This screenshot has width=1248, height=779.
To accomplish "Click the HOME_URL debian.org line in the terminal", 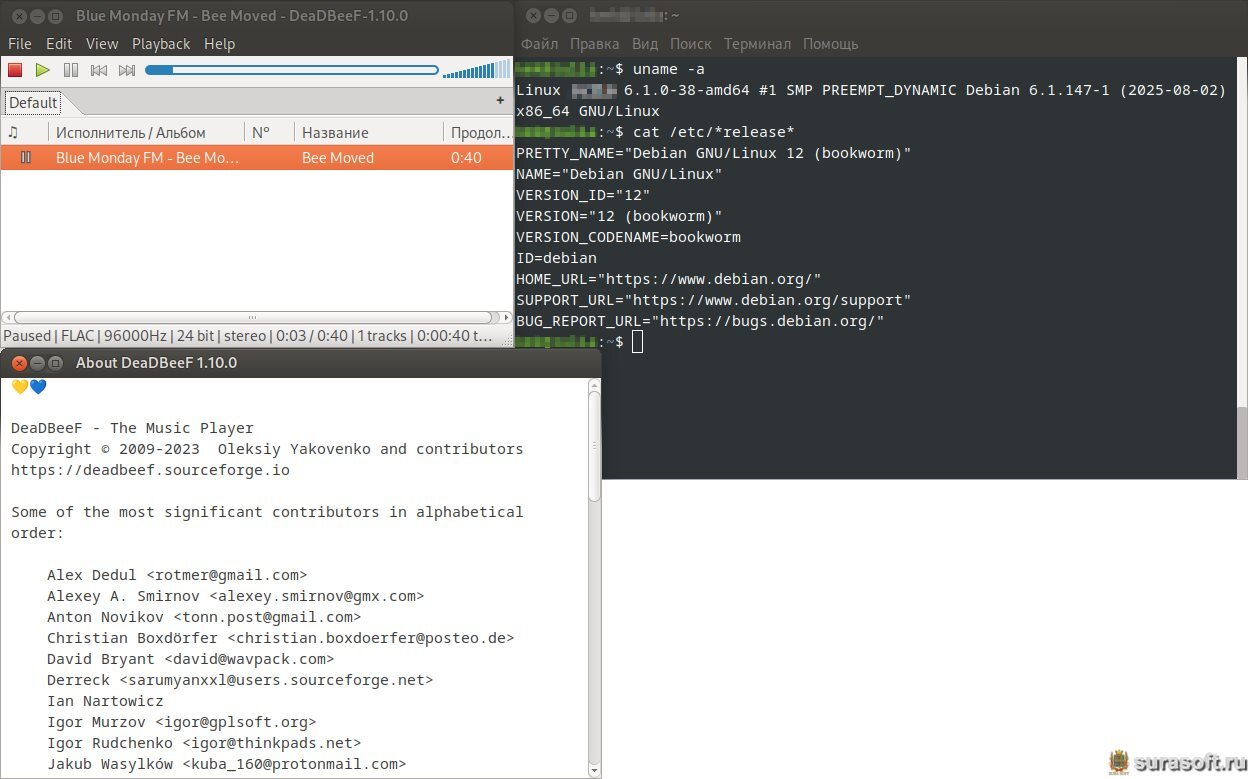I will [668, 279].
